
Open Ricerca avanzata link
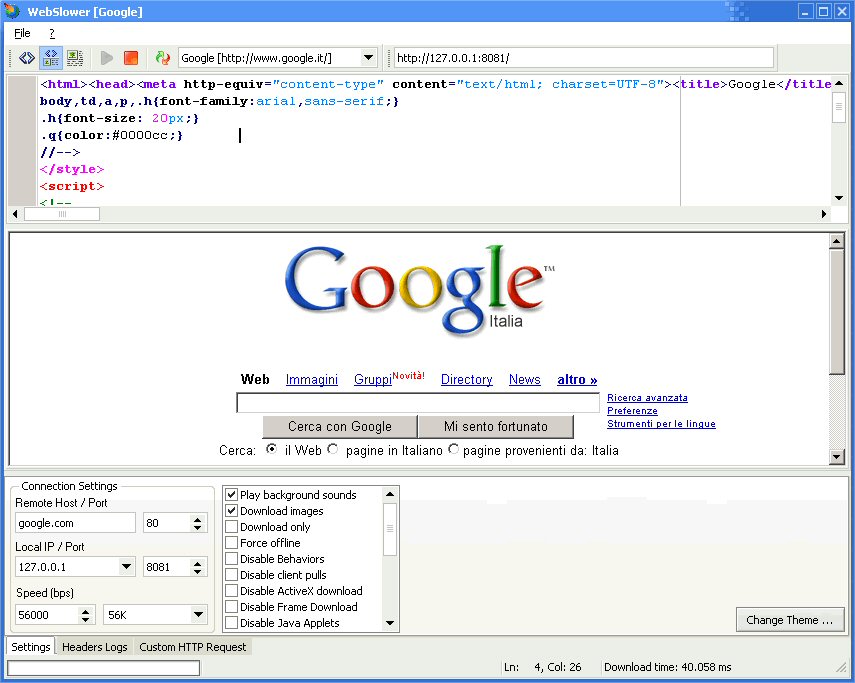point(647,398)
